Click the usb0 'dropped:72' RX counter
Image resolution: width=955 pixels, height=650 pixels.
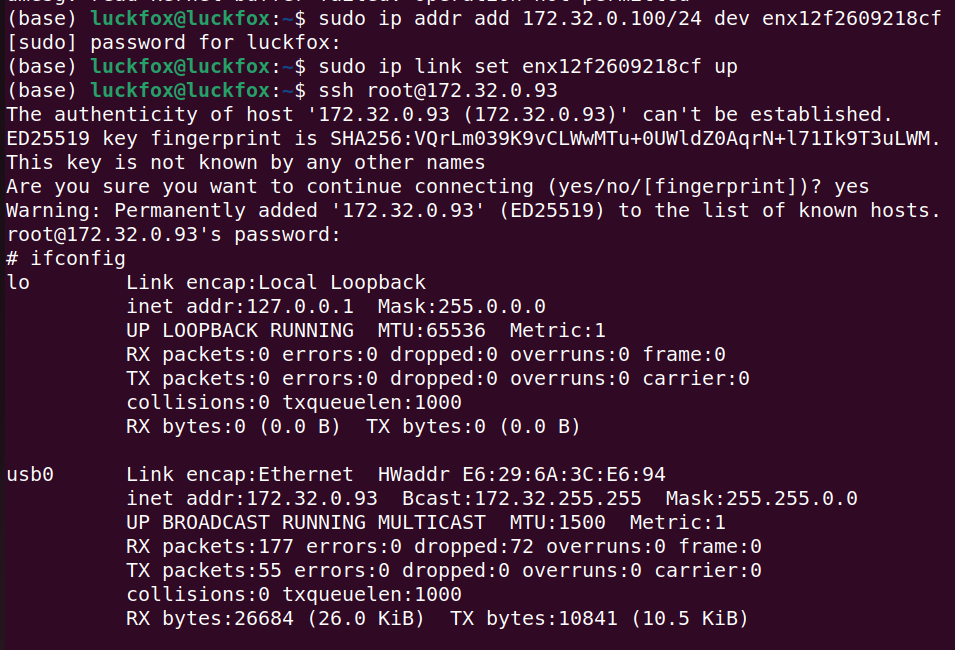tap(474, 546)
